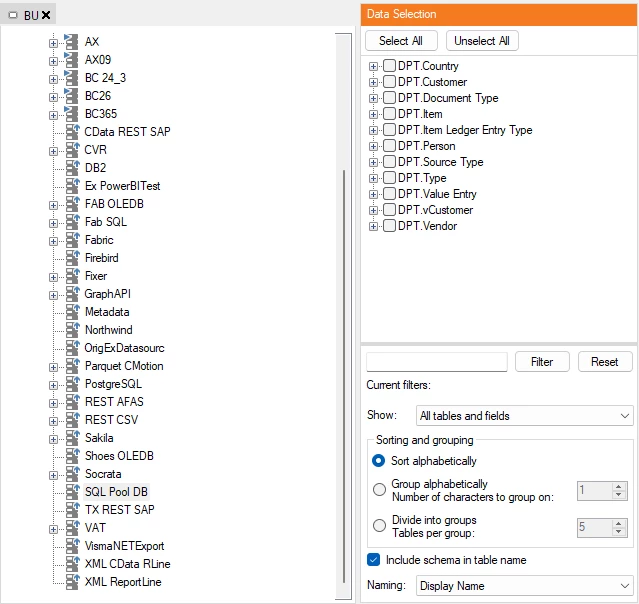Image resolution: width=639 pixels, height=604 pixels.
Task: Click the BC26 data source icon
Action: [71, 95]
